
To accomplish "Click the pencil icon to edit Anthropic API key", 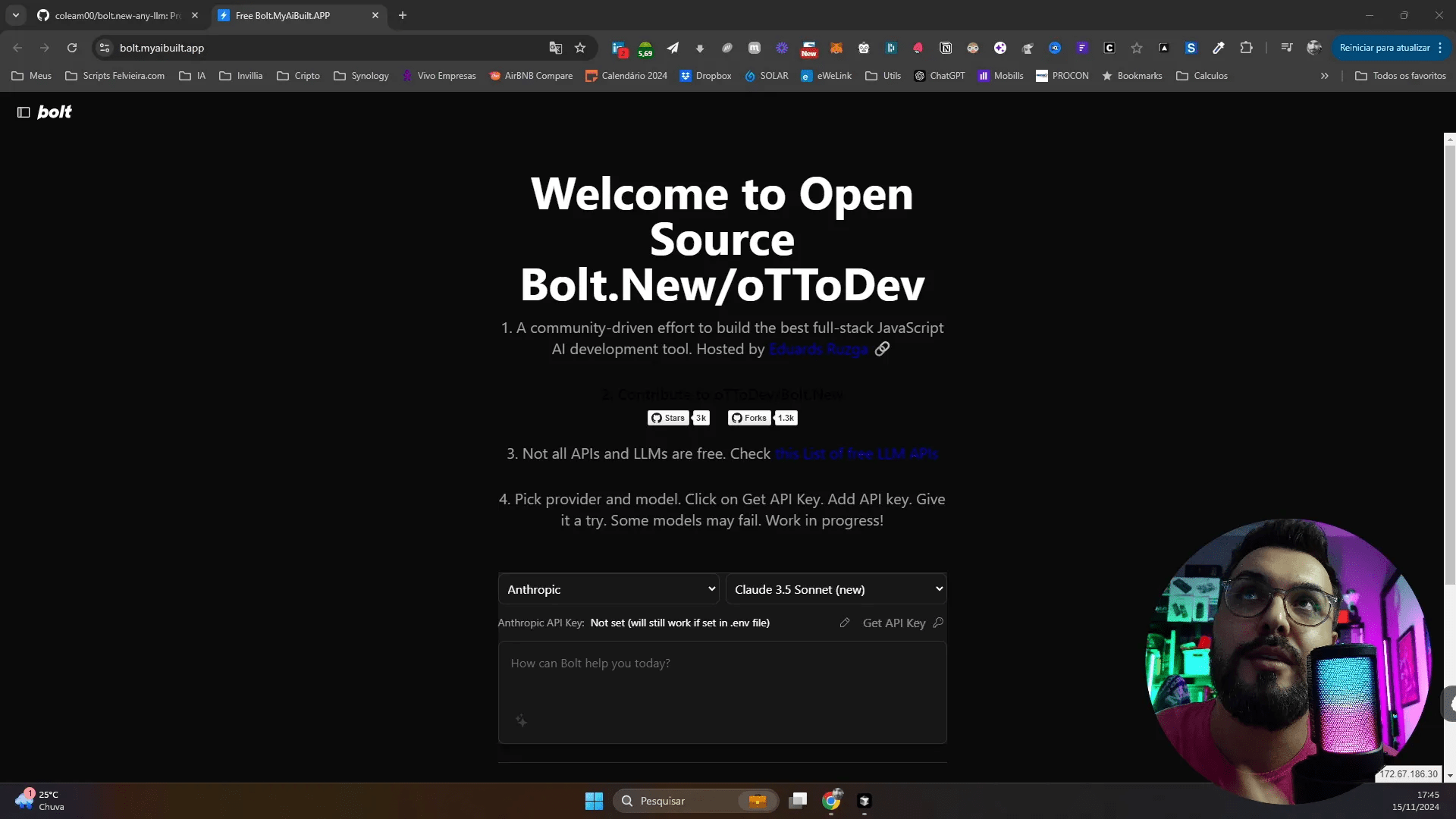I will [x=845, y=623].
